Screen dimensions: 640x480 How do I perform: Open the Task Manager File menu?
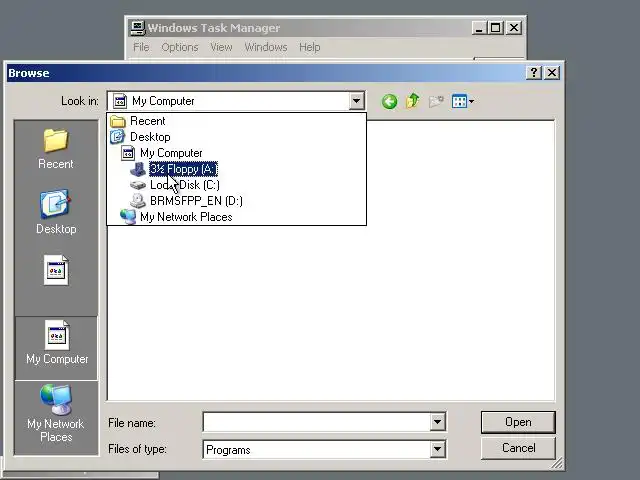(x=141, y=47)
